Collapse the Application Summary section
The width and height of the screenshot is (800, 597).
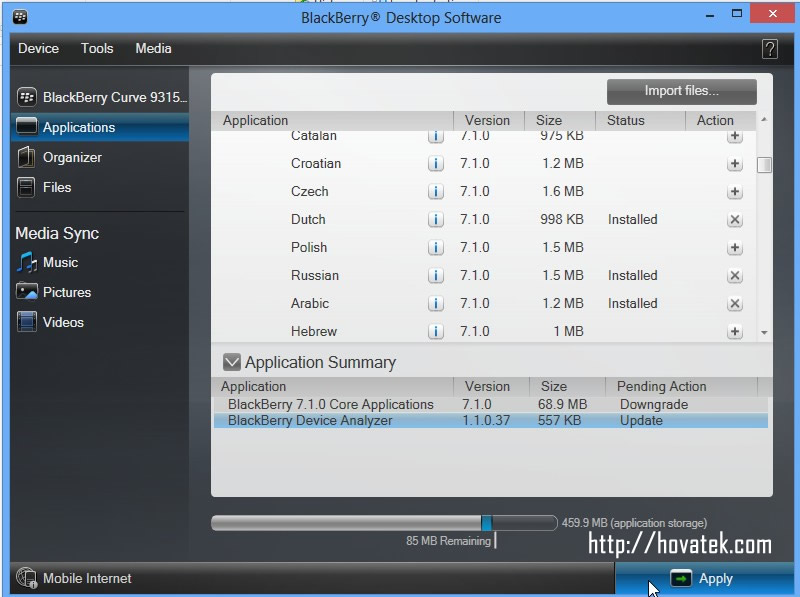232,362
